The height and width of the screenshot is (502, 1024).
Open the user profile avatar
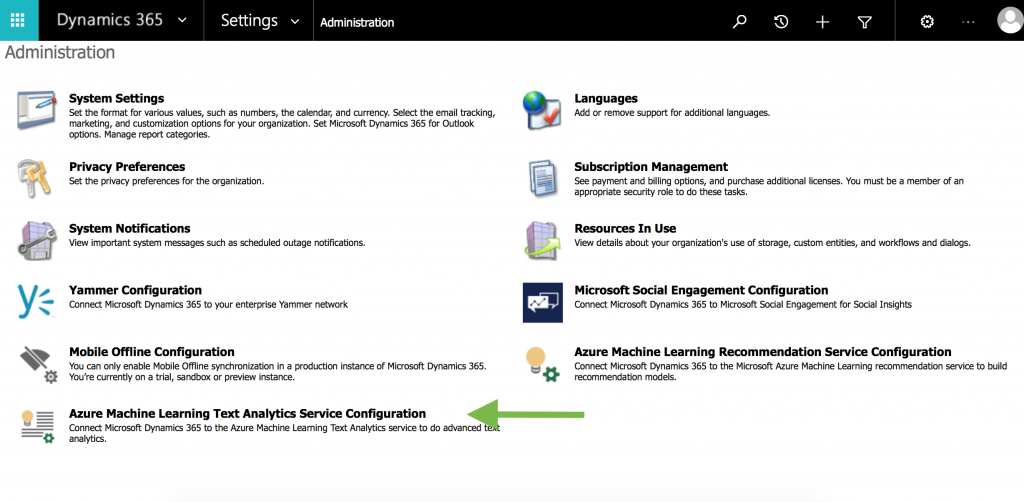click(x=1009, y=21)
